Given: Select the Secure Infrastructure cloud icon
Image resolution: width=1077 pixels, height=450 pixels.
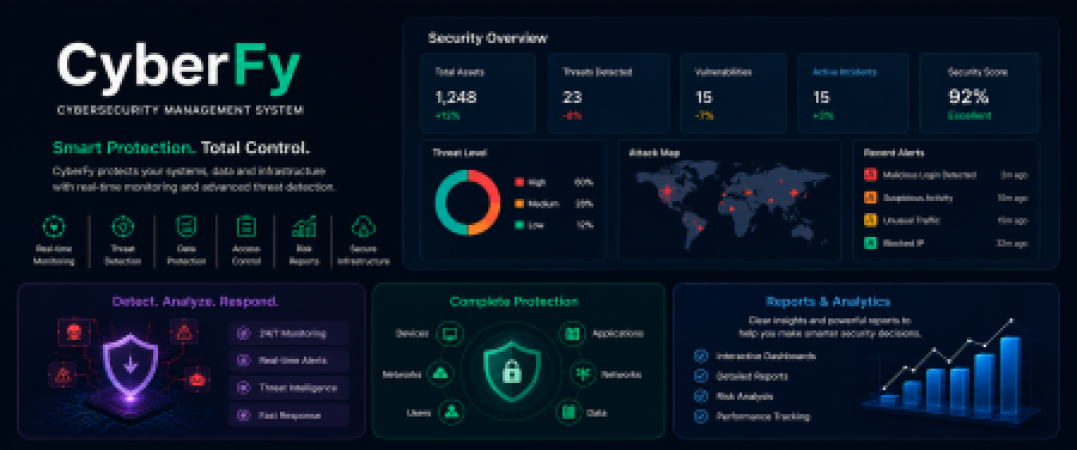Looking at the screenshot, I should pyautogui.click(x=362, y=227).
